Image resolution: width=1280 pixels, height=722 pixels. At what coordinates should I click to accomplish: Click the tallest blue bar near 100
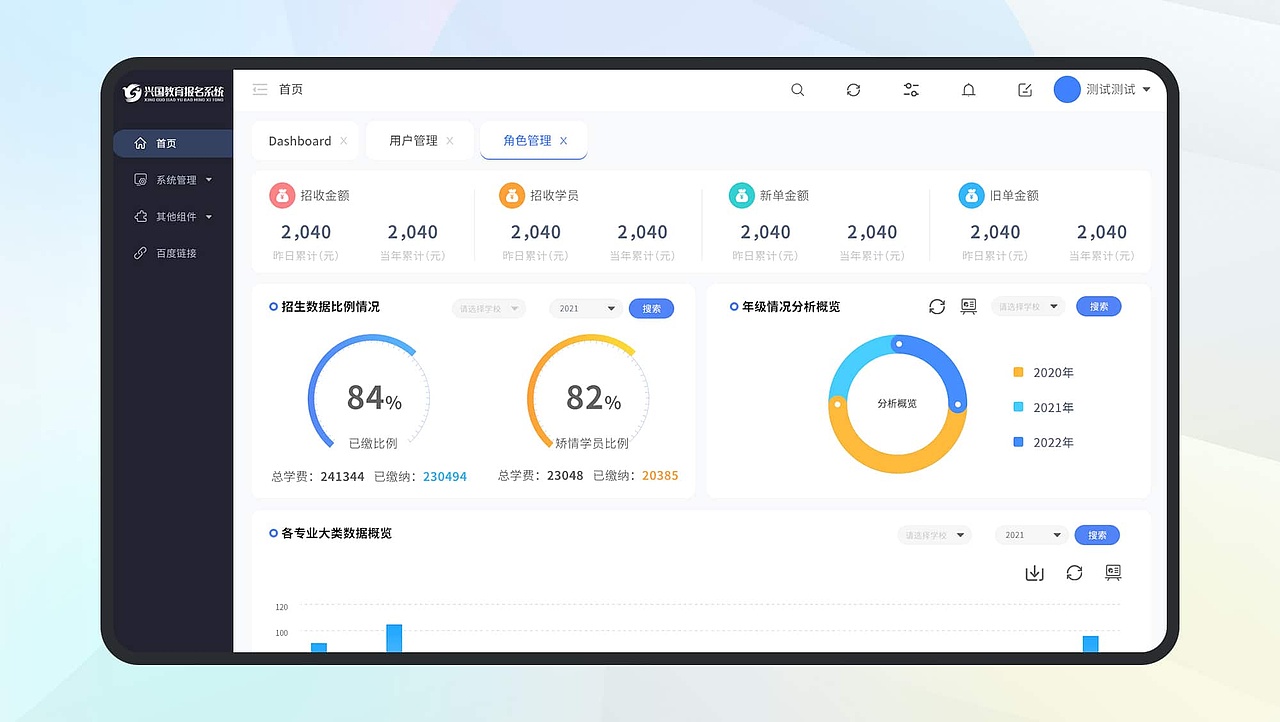point(394,638)
